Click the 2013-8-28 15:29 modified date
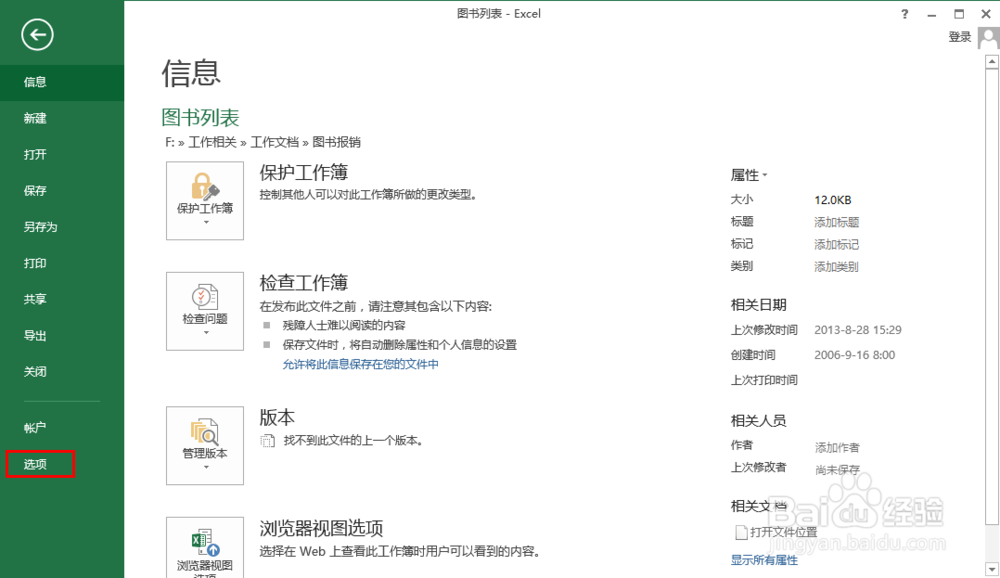The image size is (1000, 578). click(858, 330)
